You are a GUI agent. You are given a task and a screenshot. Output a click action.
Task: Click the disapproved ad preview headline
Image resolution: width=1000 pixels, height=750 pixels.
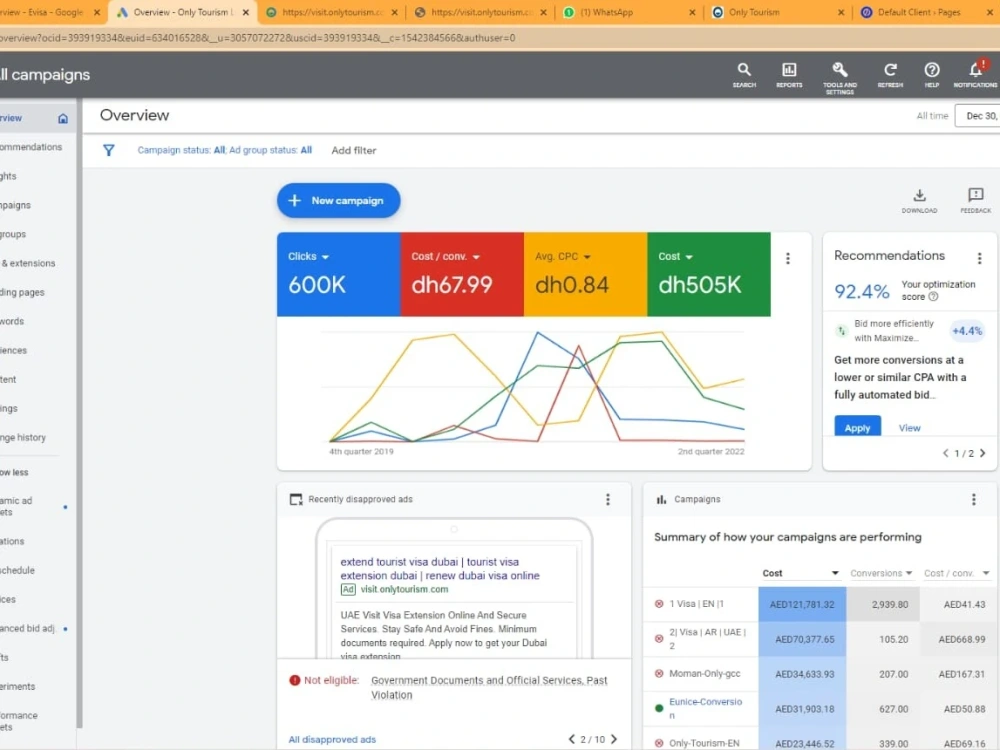[439, 568]
